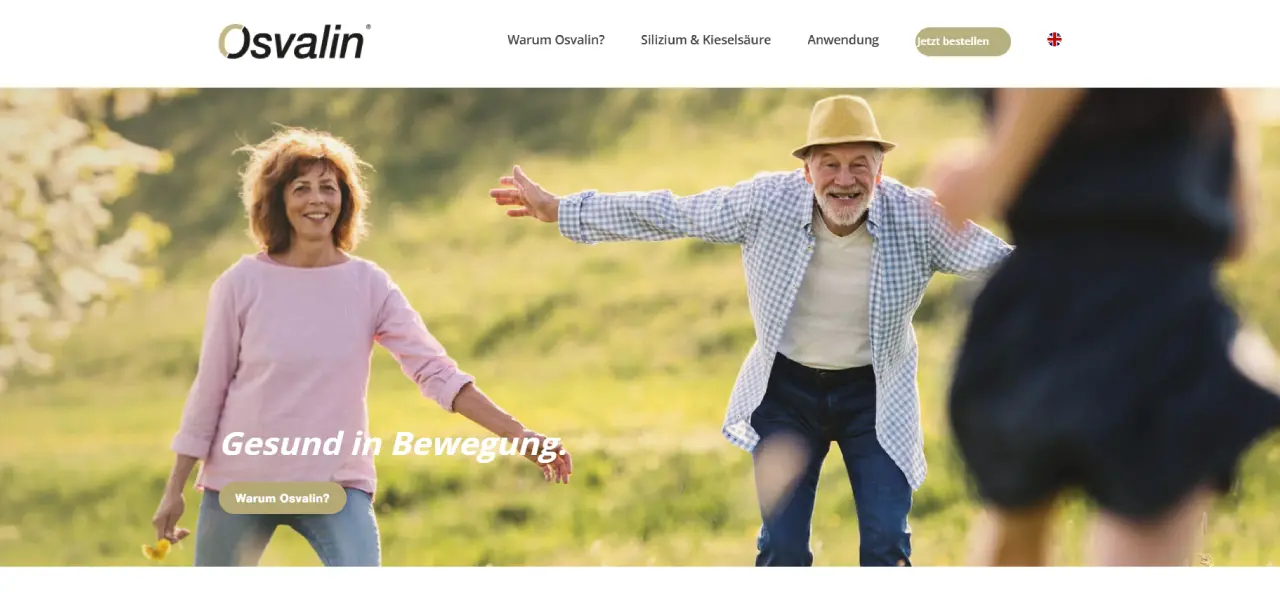The image size is (1280, 600).
Task: Click the blossoming white tree in the background
Action: pyautogui.click(x=70, y=230)
